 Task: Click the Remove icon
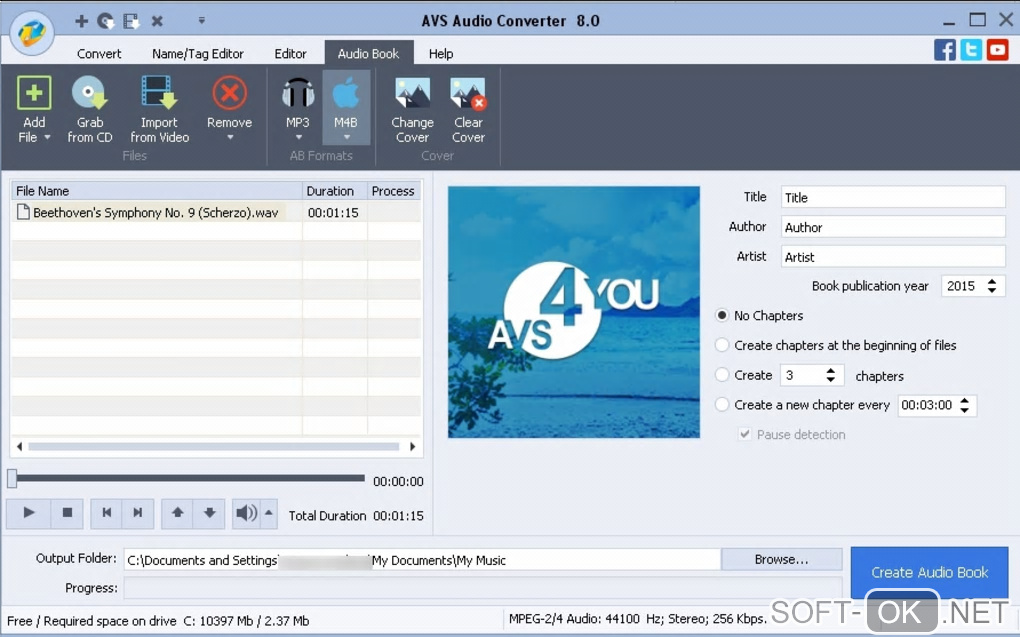(x=230, y=92)
